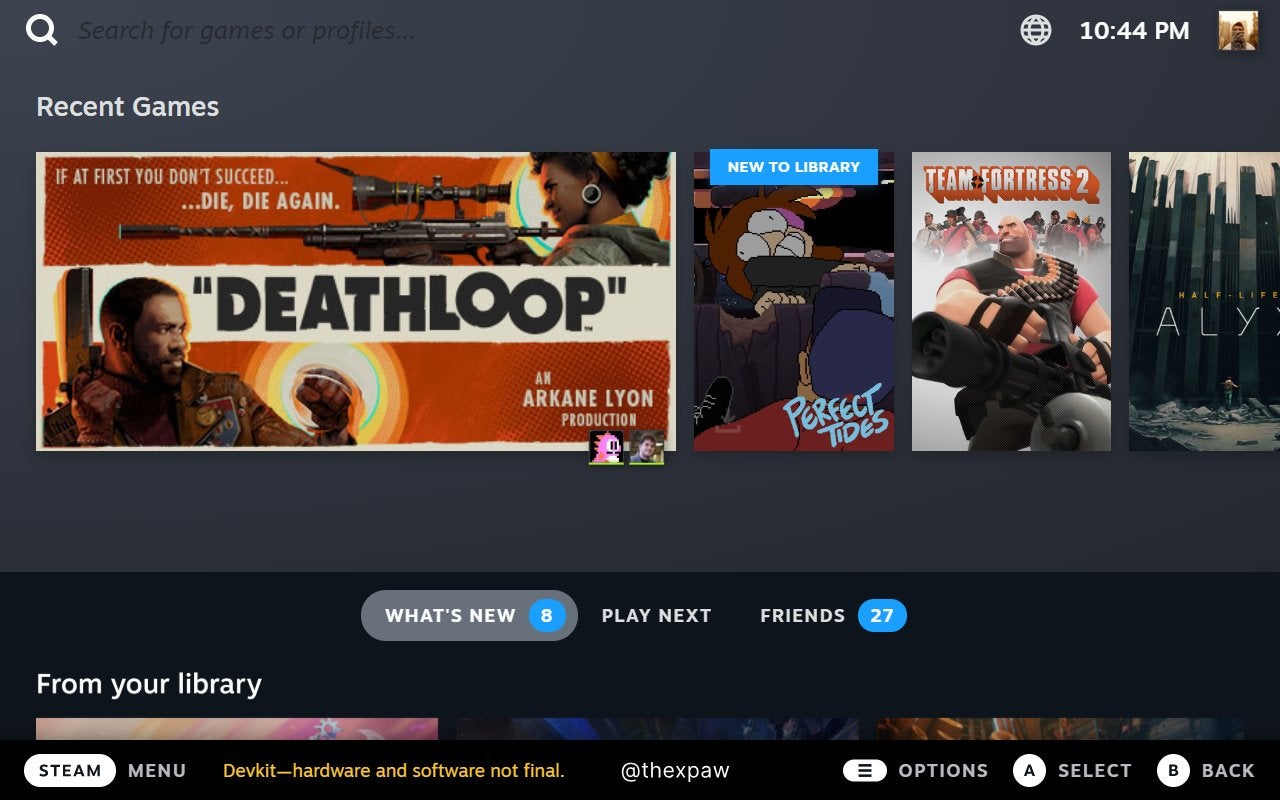Viewport: 1280px width, 800px height.
Task: Open the Deathloop banner in Recent Games
Action: pyautogui.click(x=355, y=300)
